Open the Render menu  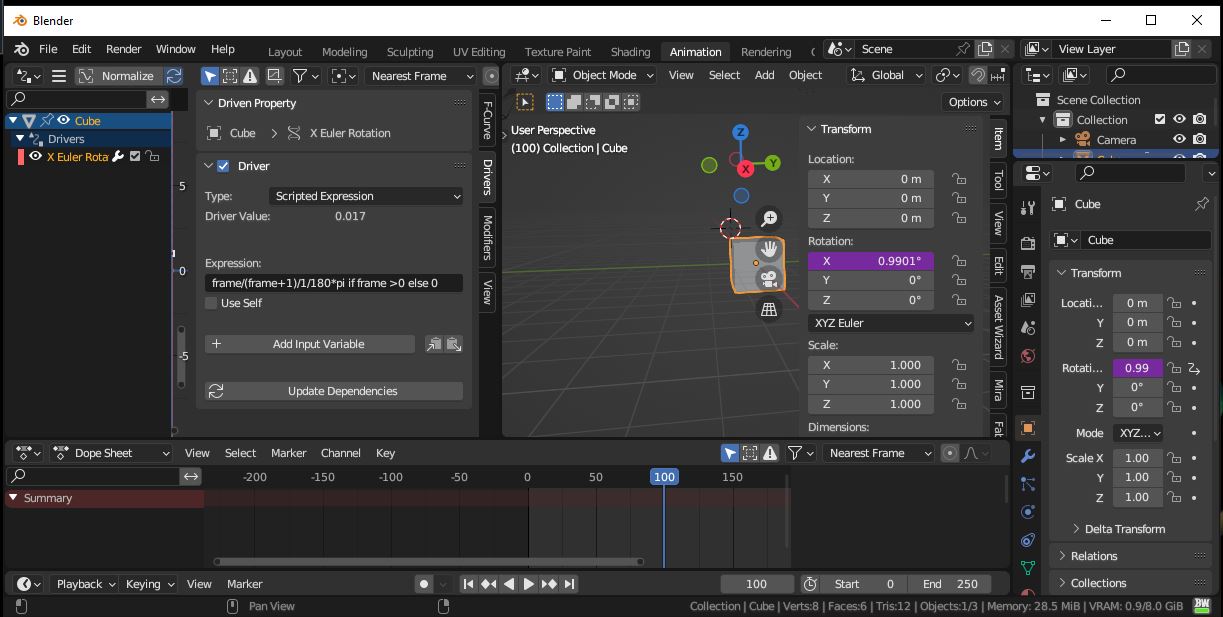coord(124,49)
